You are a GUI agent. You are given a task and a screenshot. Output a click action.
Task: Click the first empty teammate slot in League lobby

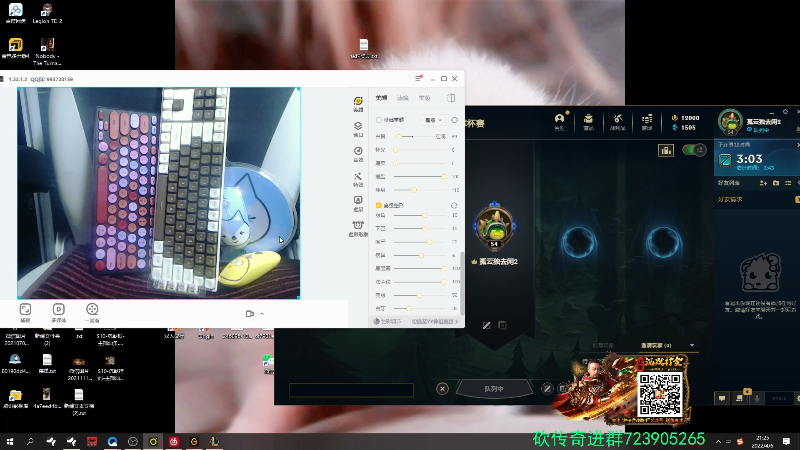point(579,242)
